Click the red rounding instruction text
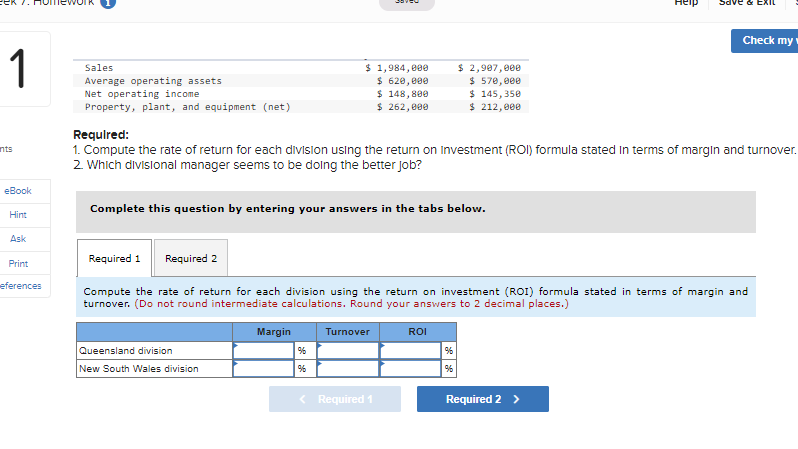The image size is (798, 449). pyautogui.click(x=352, y=304)
